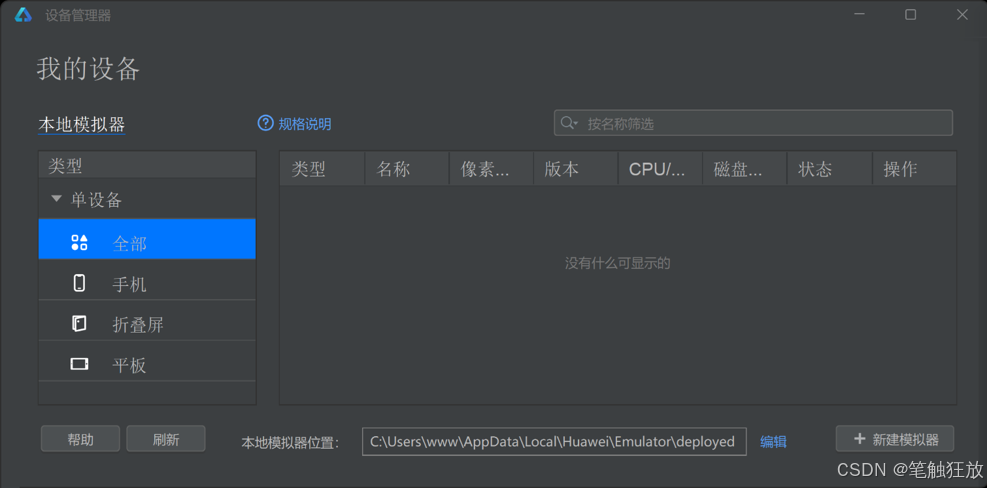Screen dimensions: 988x488
Task: Click the local emulator location path field
Action: (x=554, y=441)
